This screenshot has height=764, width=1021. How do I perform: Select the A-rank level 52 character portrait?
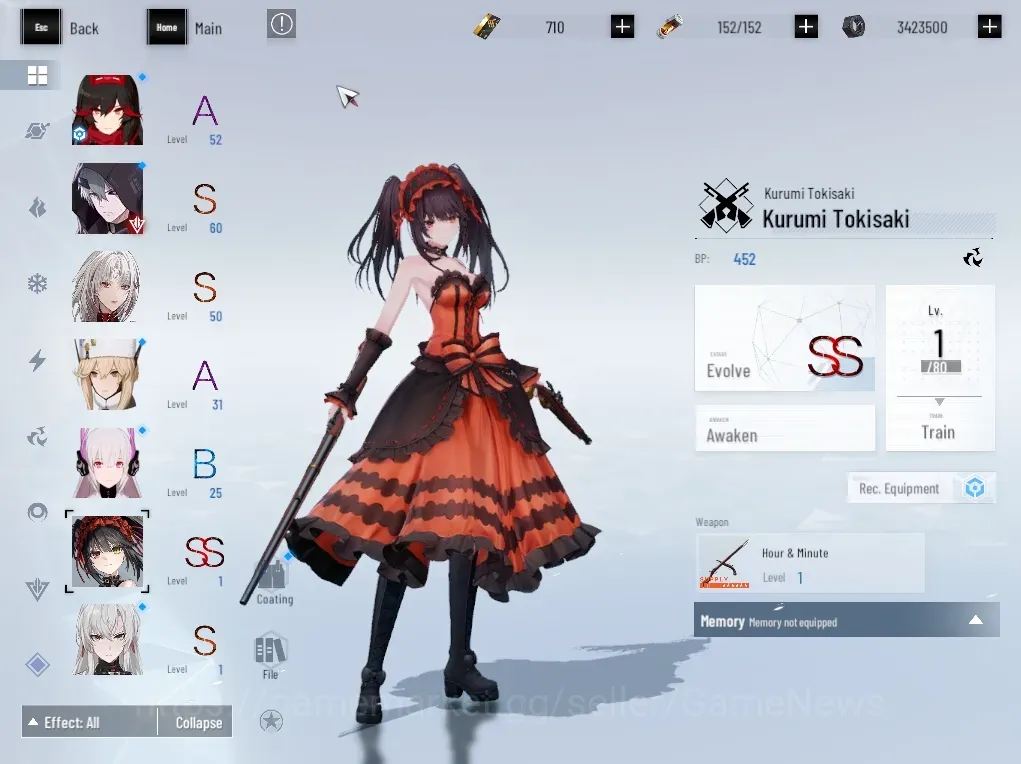pyautogui.click(x=107, y=109)
